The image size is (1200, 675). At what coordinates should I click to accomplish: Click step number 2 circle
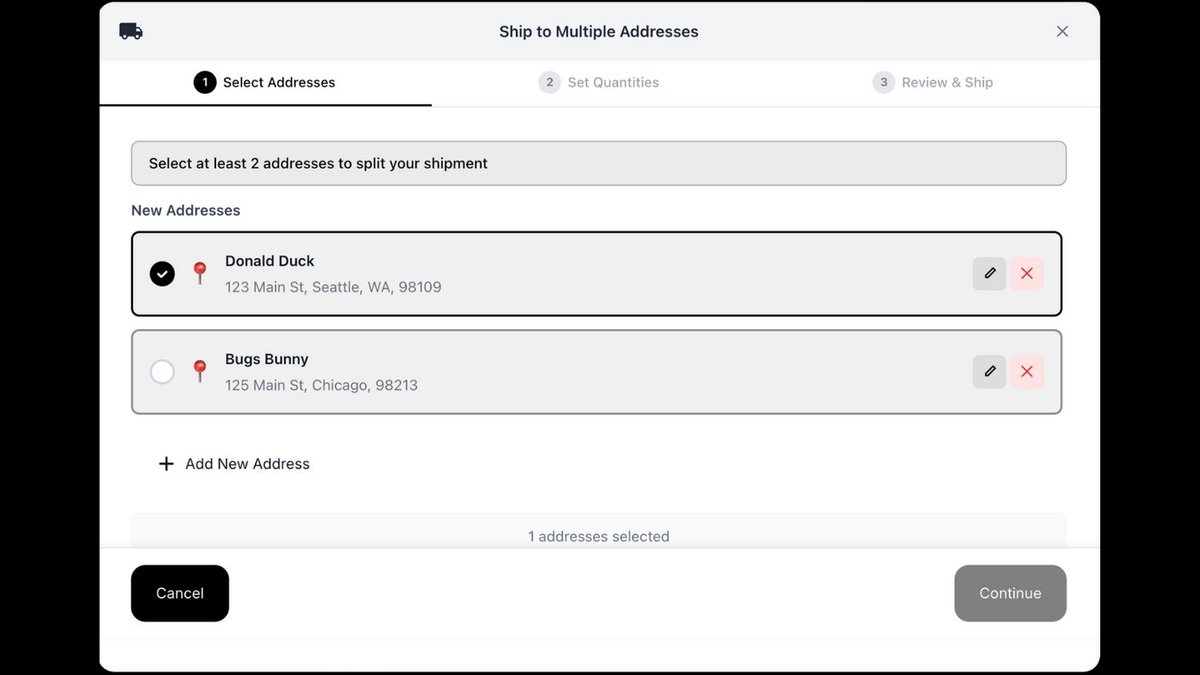click(x=549, y=82)
